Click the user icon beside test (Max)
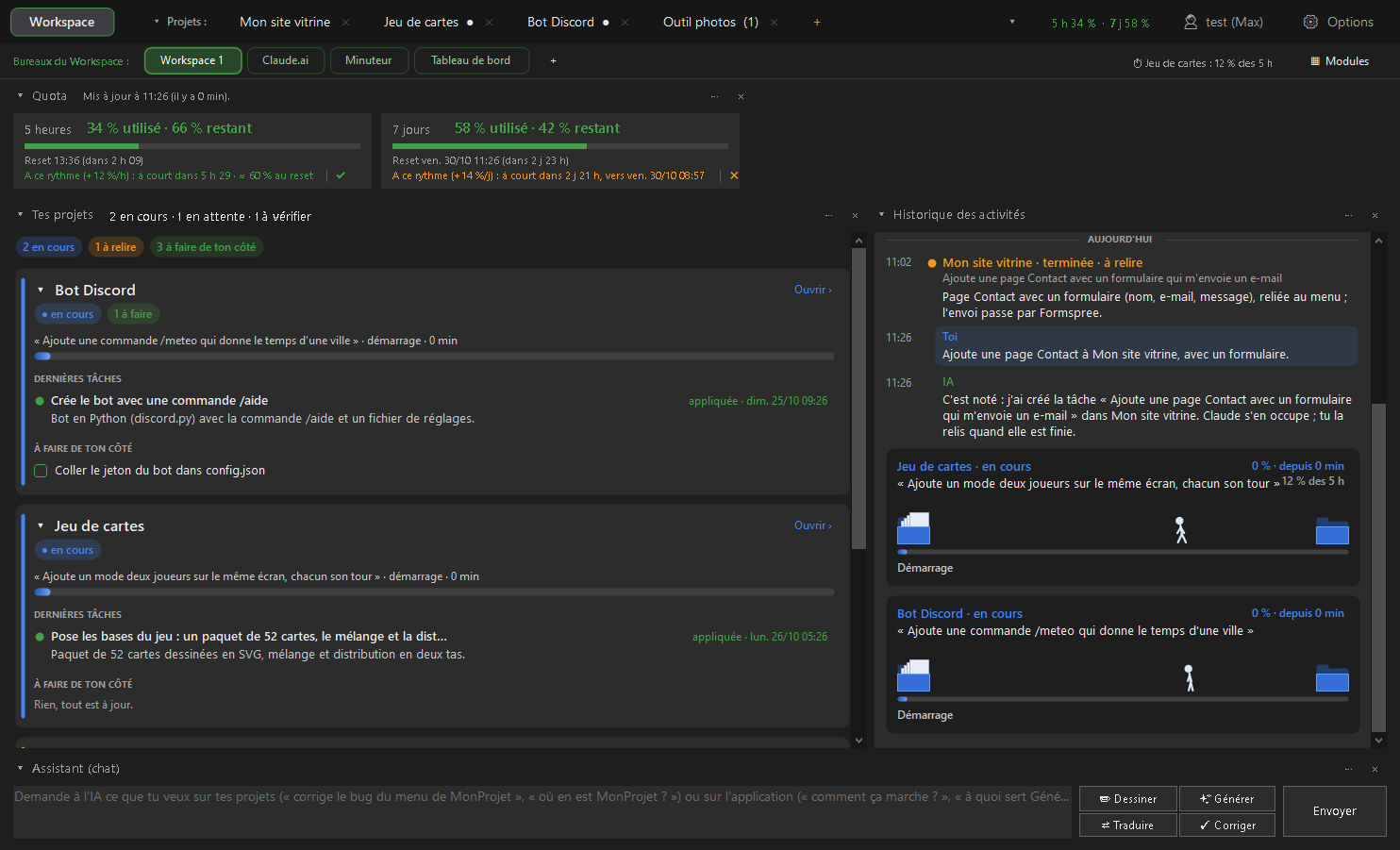Screen dimensions: 1400x850 (x=1191, y=22)
